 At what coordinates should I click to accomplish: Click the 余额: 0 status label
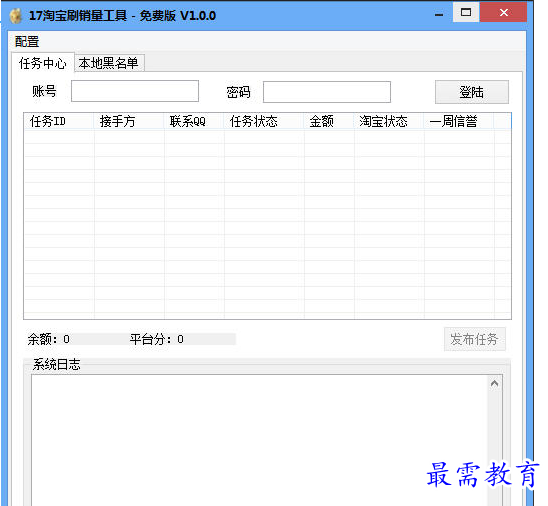point(49,339)
